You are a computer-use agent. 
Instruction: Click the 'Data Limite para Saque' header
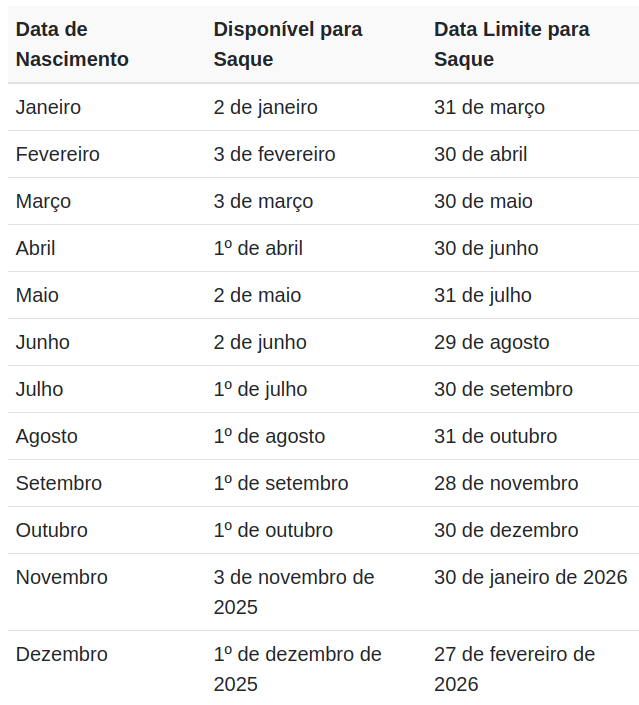tap(511, 44)
